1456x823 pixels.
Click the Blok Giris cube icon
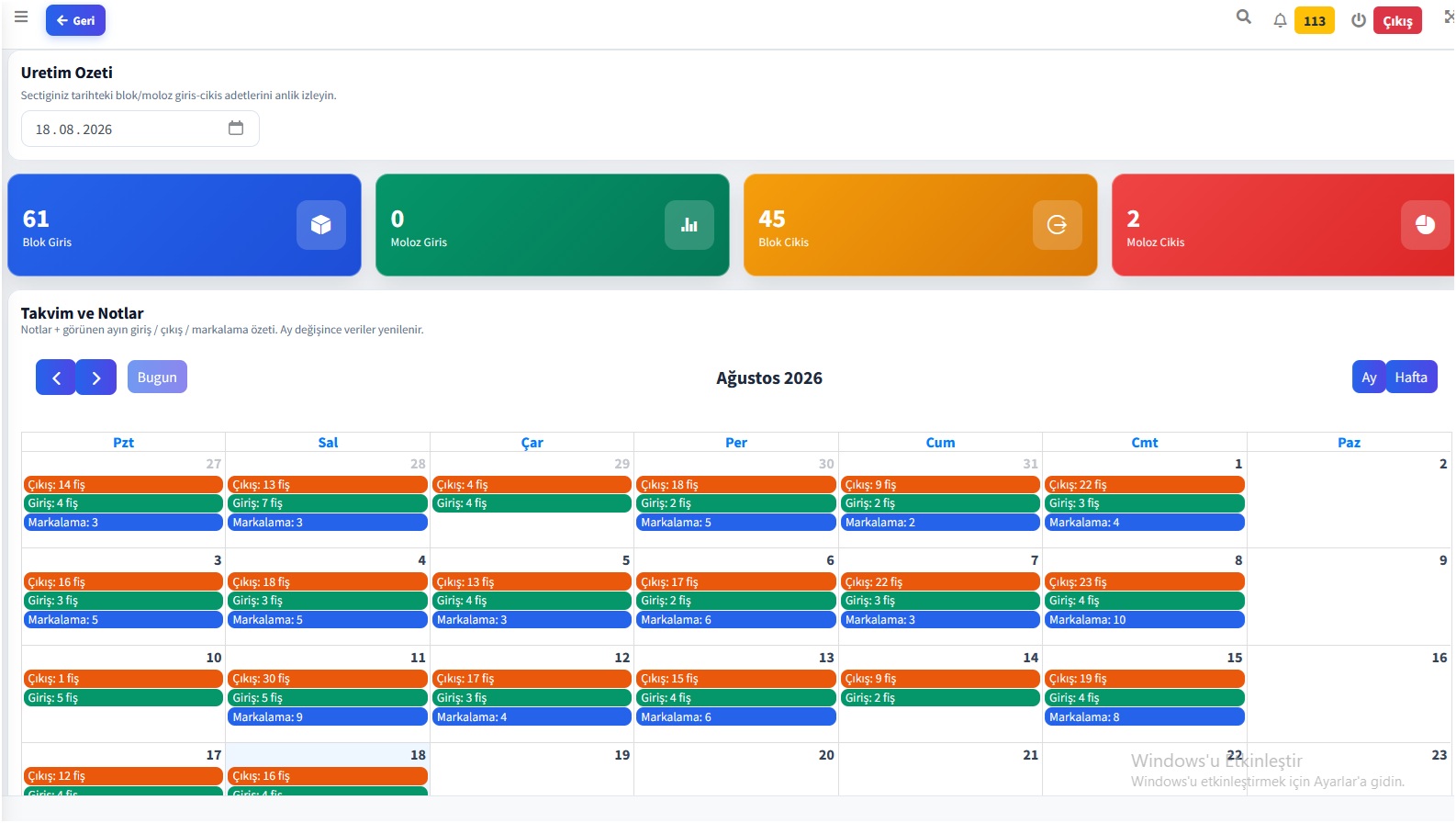[321, 225]
